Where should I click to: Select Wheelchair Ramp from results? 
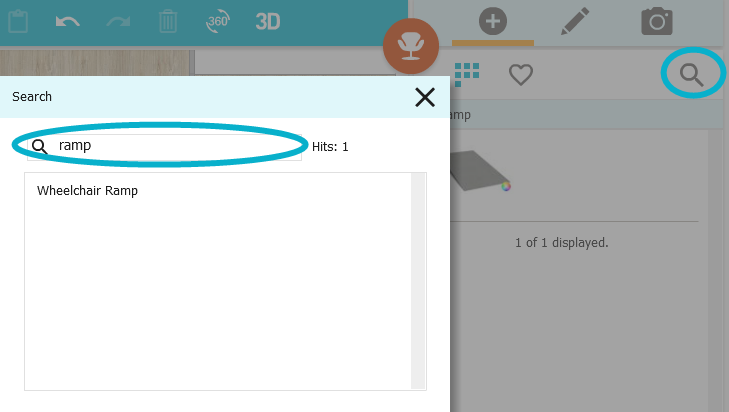click(87, 191)
